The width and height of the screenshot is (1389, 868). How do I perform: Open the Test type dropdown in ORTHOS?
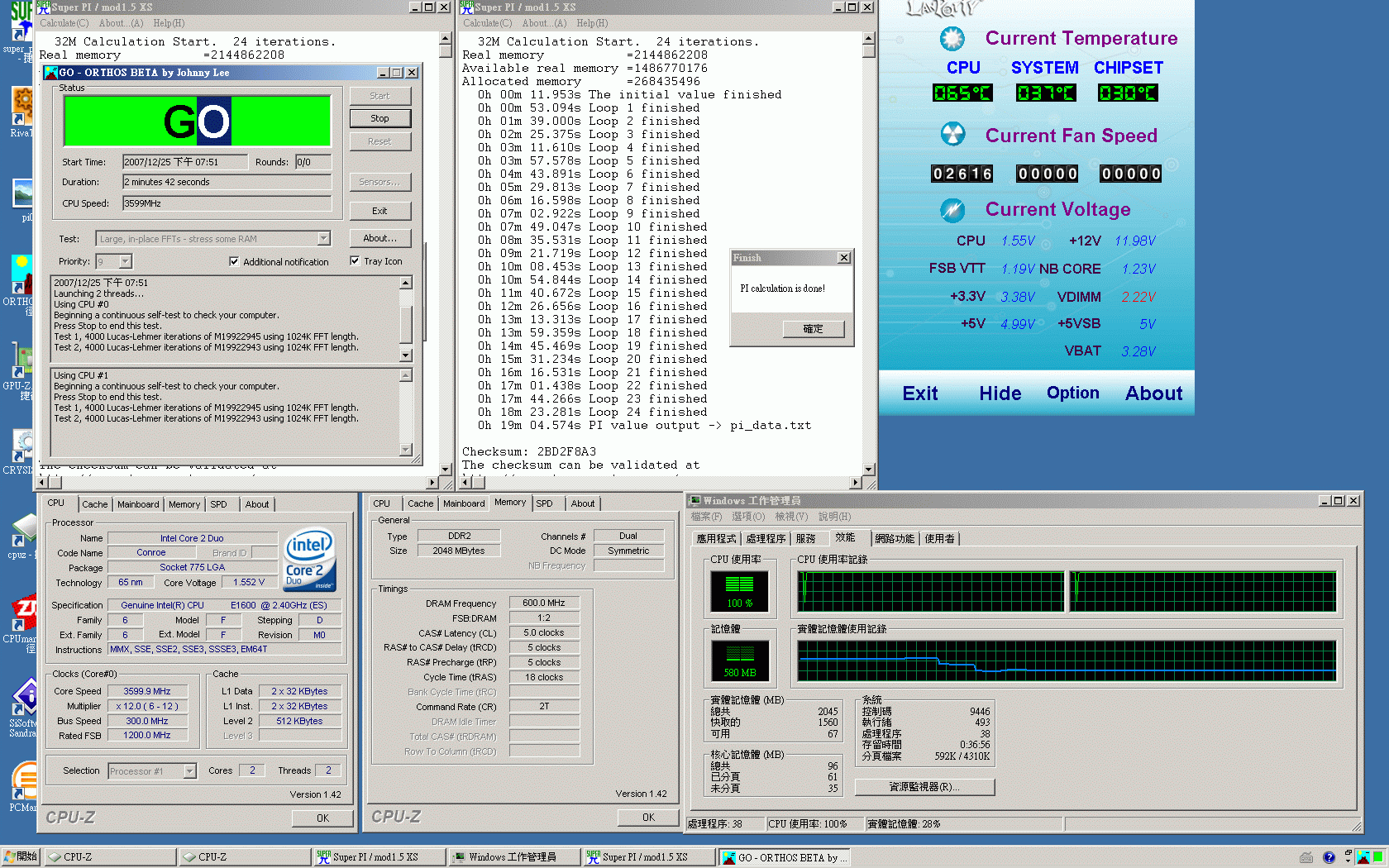coord(324,239)
